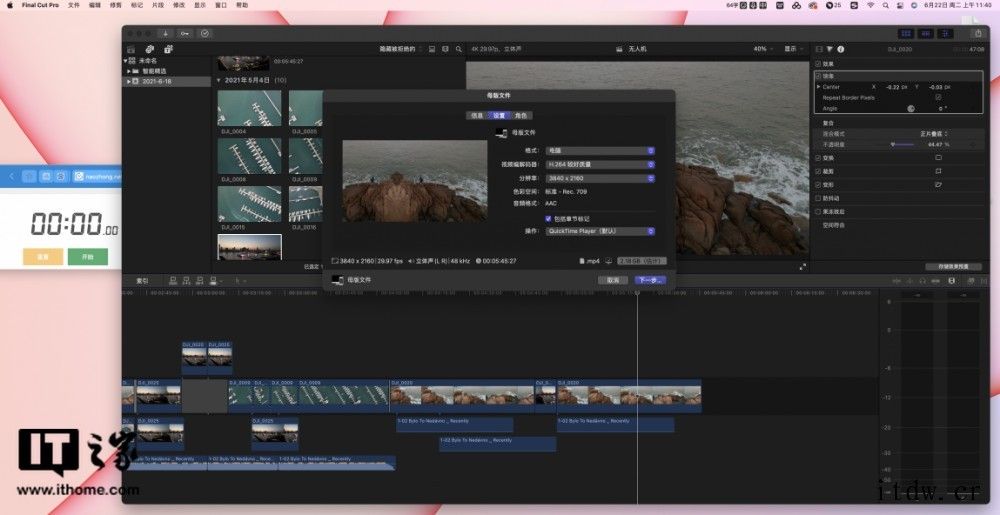Viewport: 1000px width, 515px height.
Task: Click insert clip icon above timeline
Action: 186,280
